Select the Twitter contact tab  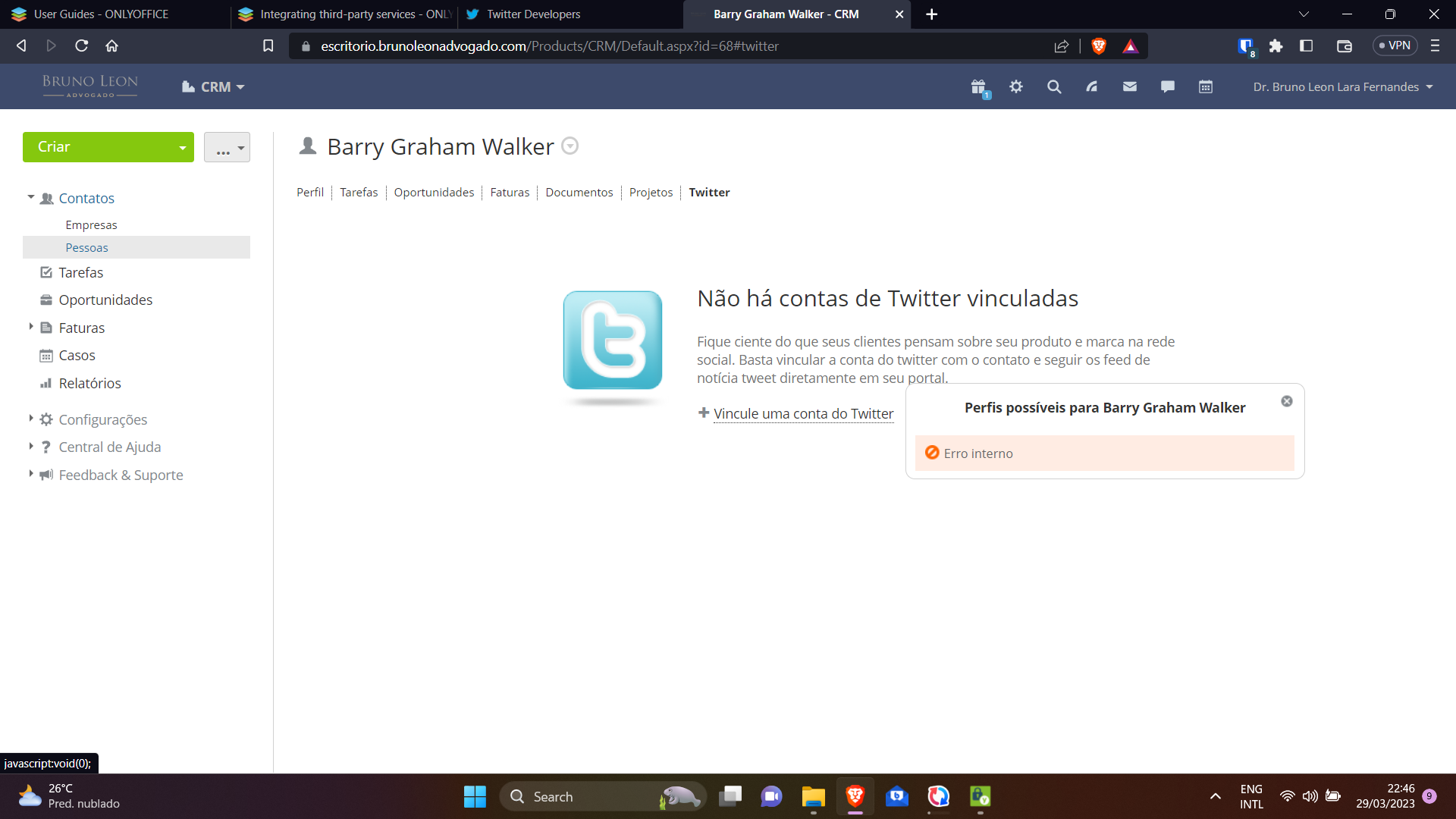(709, 193)
